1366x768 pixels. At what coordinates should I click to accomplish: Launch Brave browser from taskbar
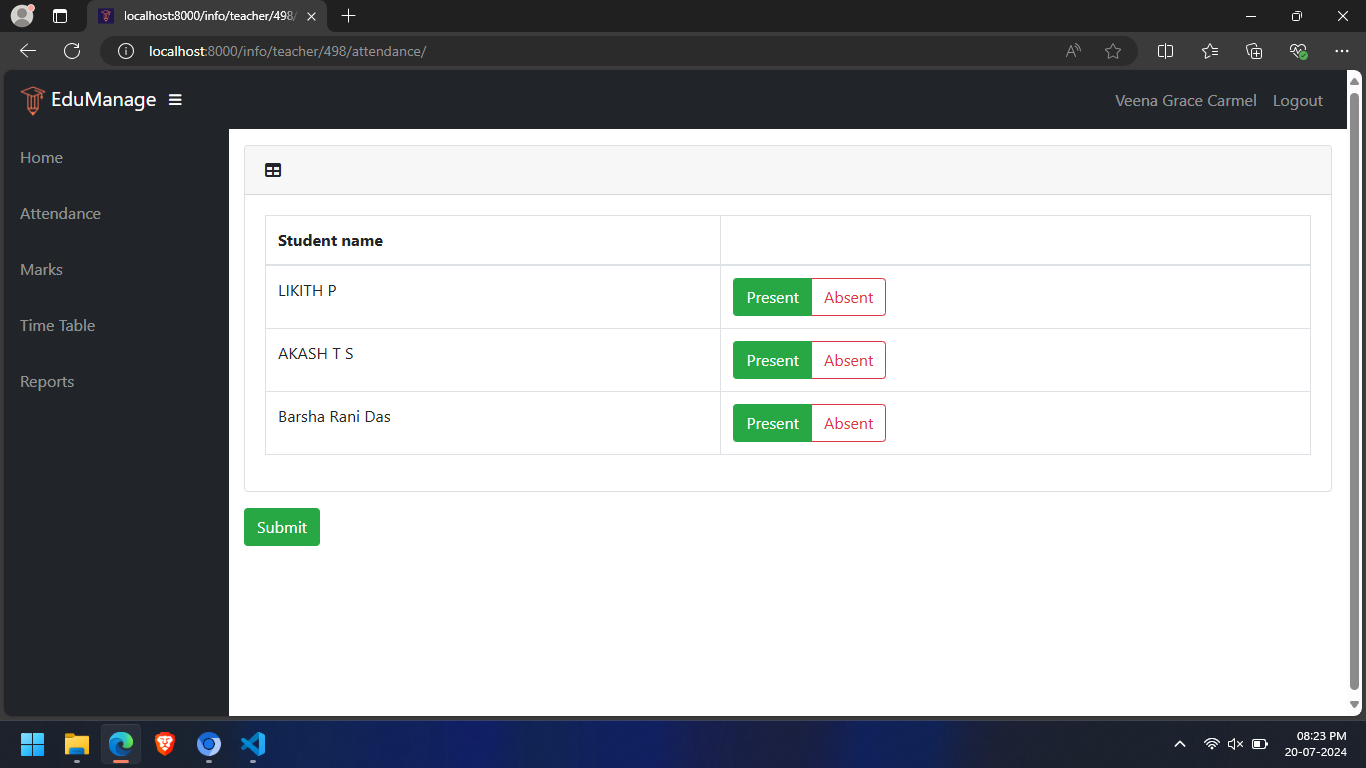(165, 744)
